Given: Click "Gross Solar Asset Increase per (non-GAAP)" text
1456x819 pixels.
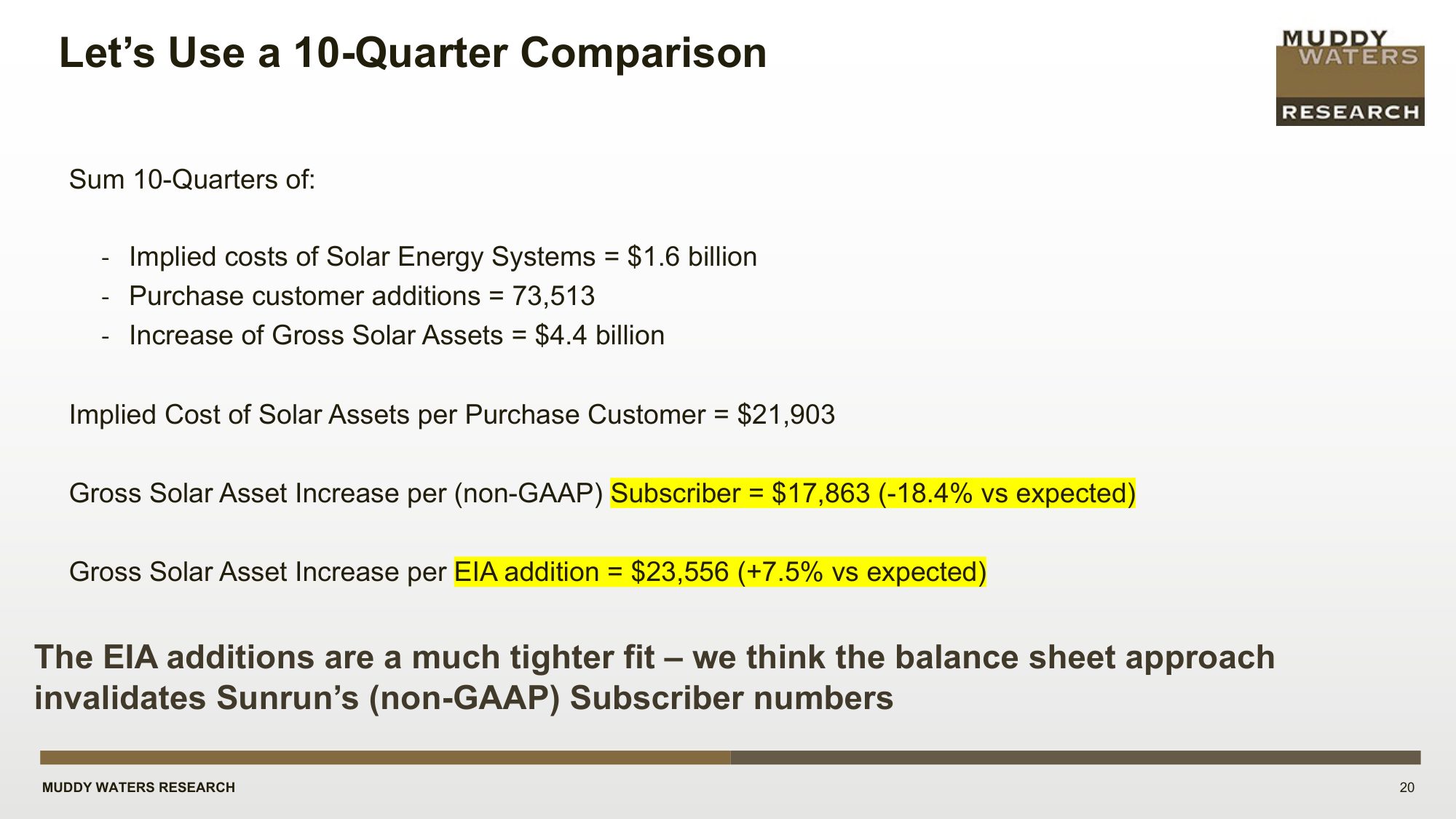Looking at the screenshot, I should point(336,494).
